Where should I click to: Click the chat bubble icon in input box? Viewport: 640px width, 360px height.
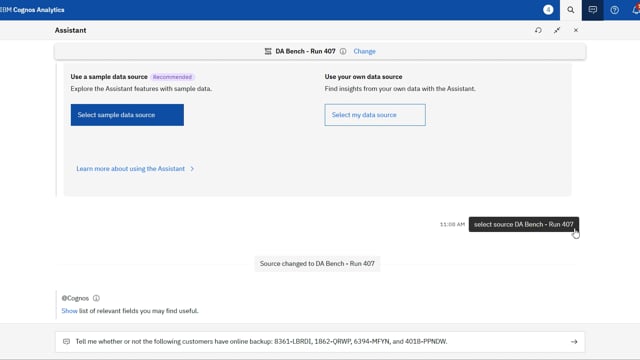(x=67, y=342)
